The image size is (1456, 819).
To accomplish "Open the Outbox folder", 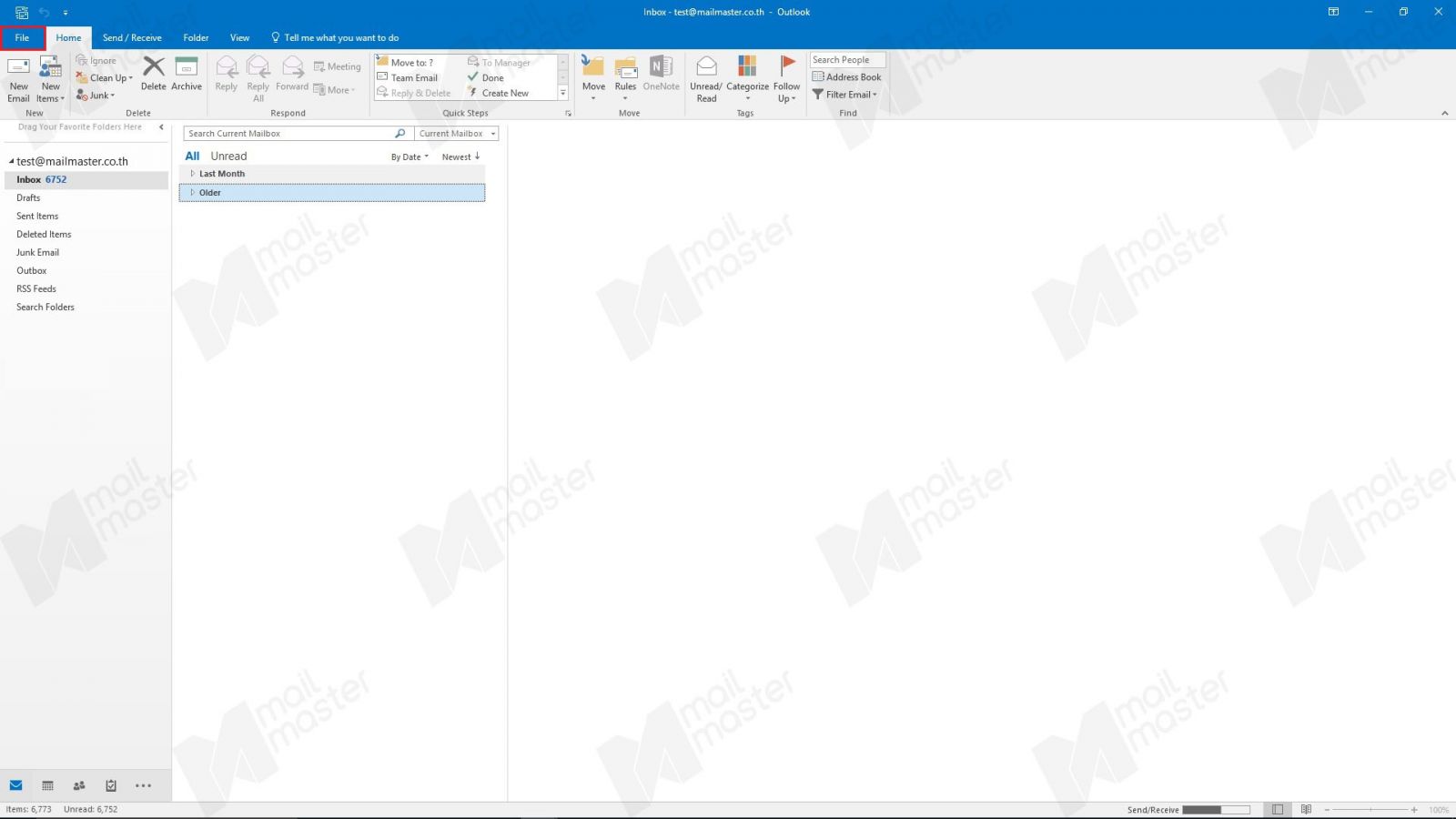I will 32,271.
